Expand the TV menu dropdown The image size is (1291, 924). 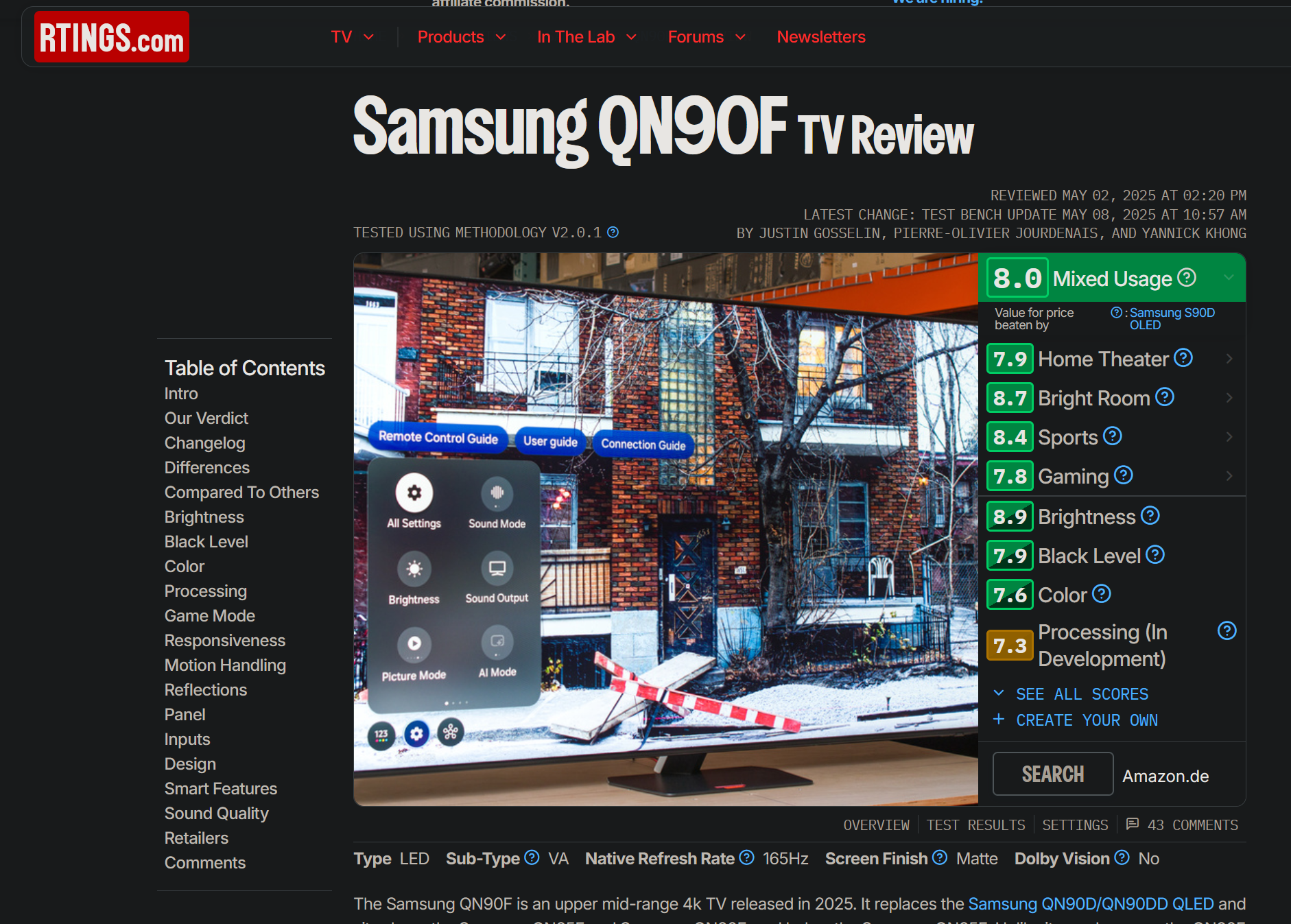click(x=353, y=37)
